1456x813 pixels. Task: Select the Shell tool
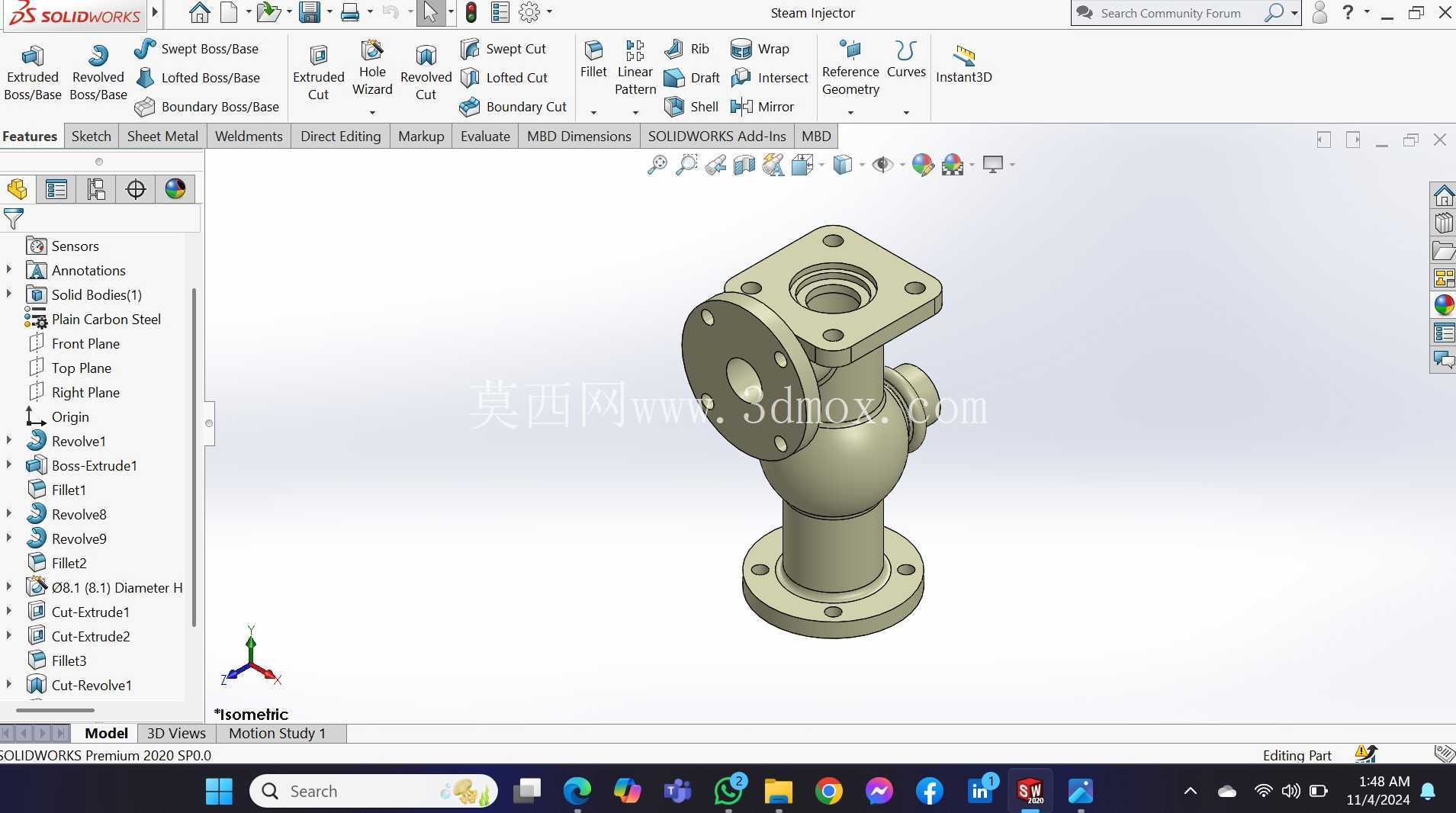point(691,107)
